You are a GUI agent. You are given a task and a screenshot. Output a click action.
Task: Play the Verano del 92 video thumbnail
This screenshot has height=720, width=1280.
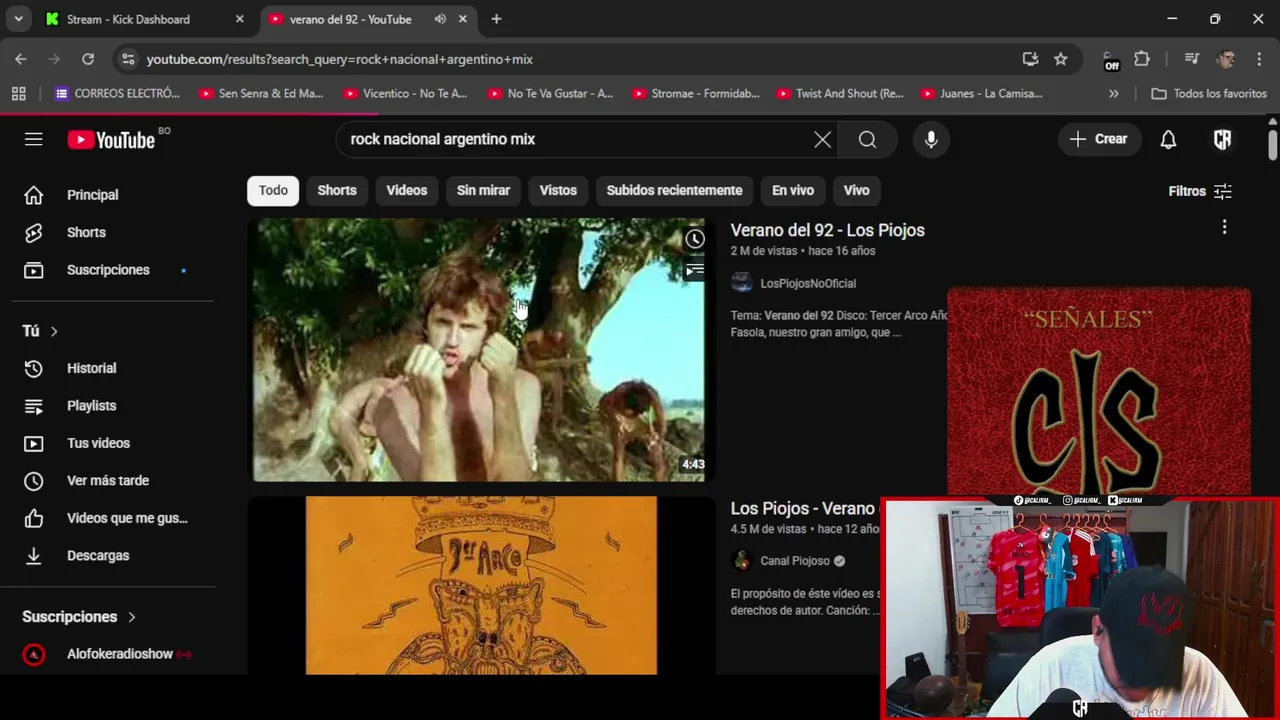tap(479, 350)
